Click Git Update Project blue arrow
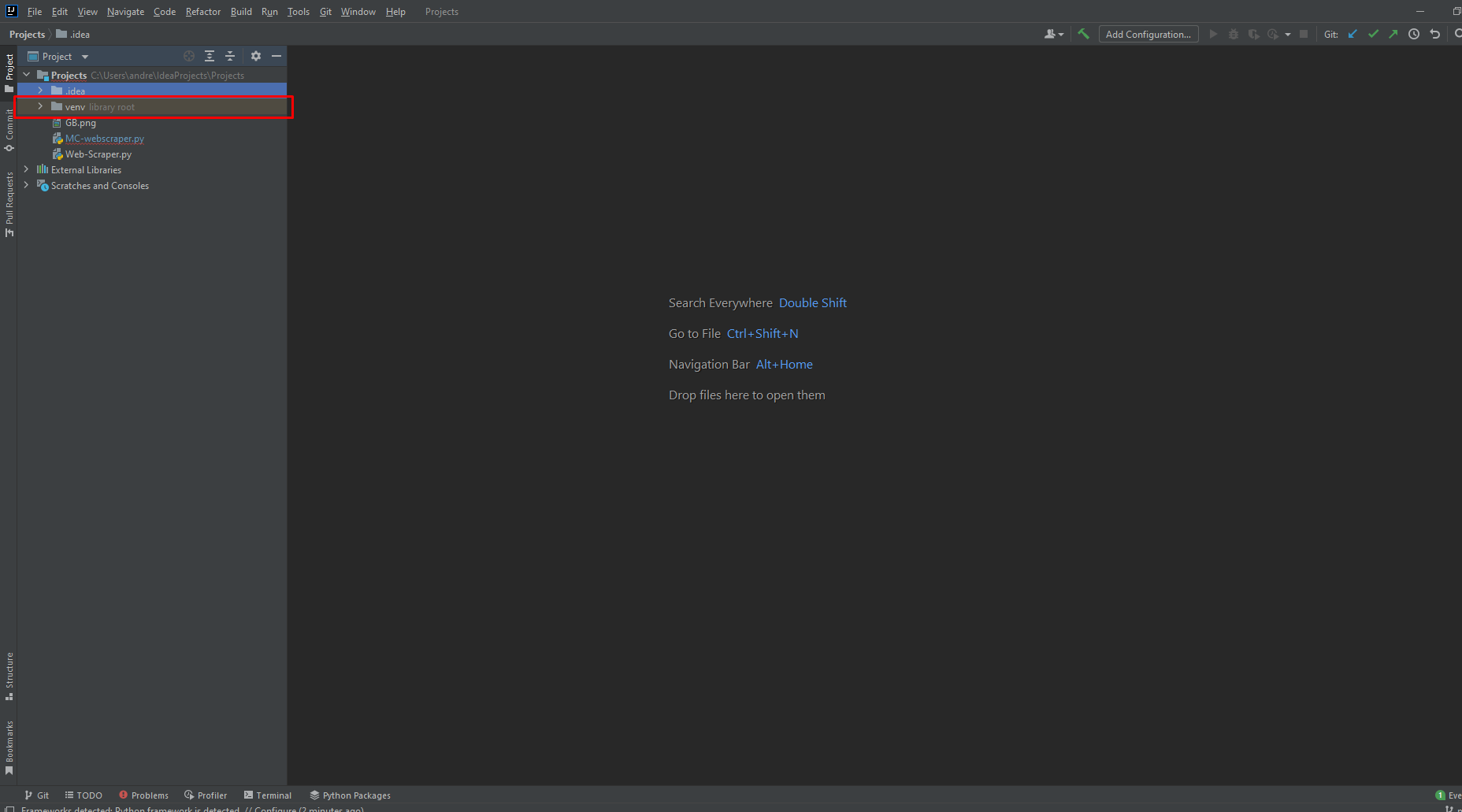Viewport: 1462px width, 812px height. (1353, 34)
